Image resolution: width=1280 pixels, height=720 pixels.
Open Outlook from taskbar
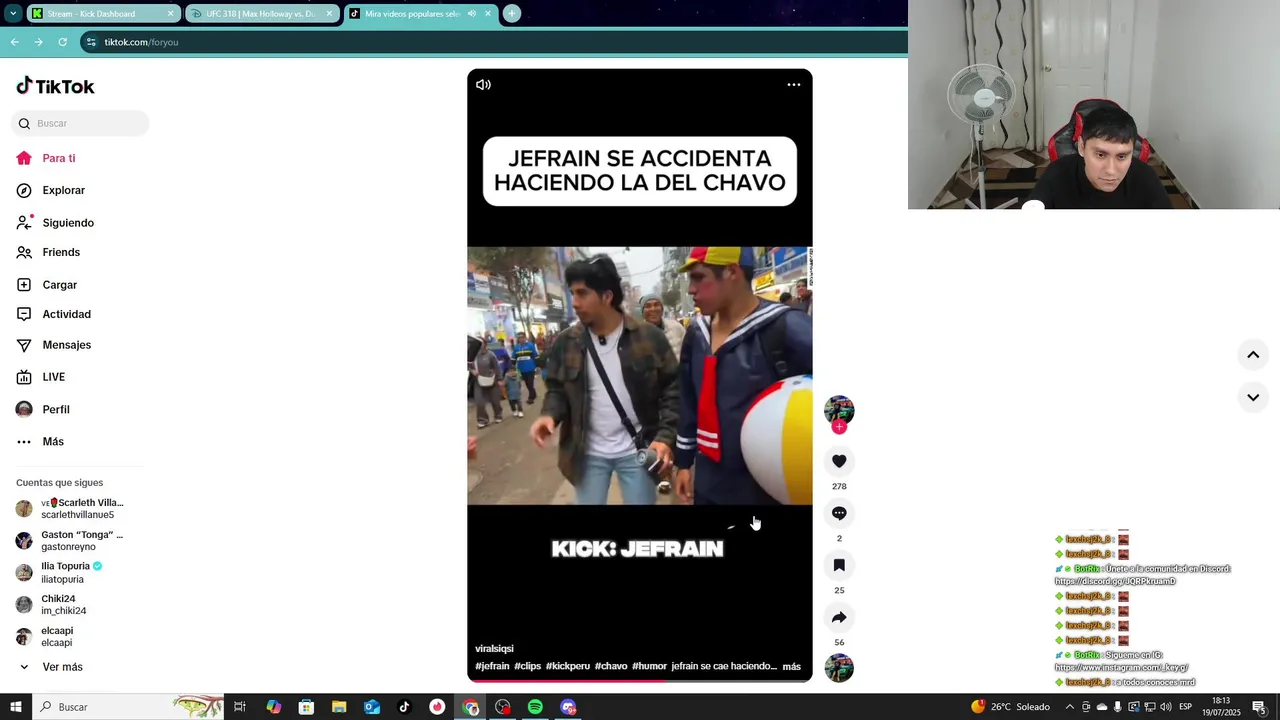click(372, 707)
